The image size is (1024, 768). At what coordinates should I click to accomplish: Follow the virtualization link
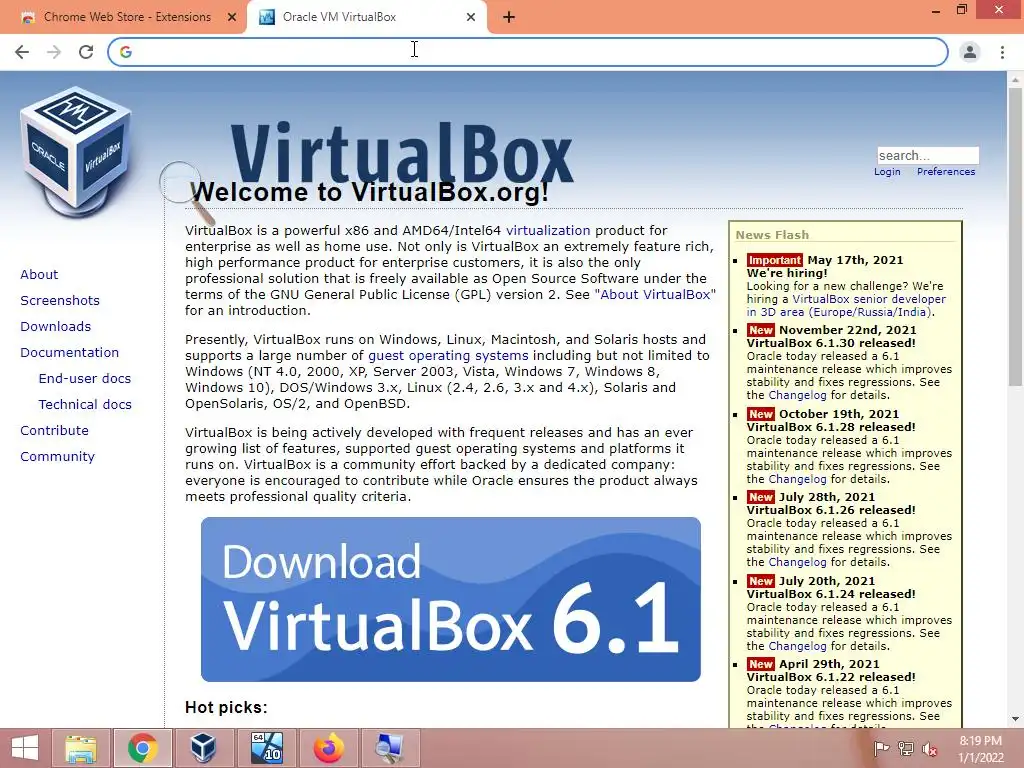[548, 231]
